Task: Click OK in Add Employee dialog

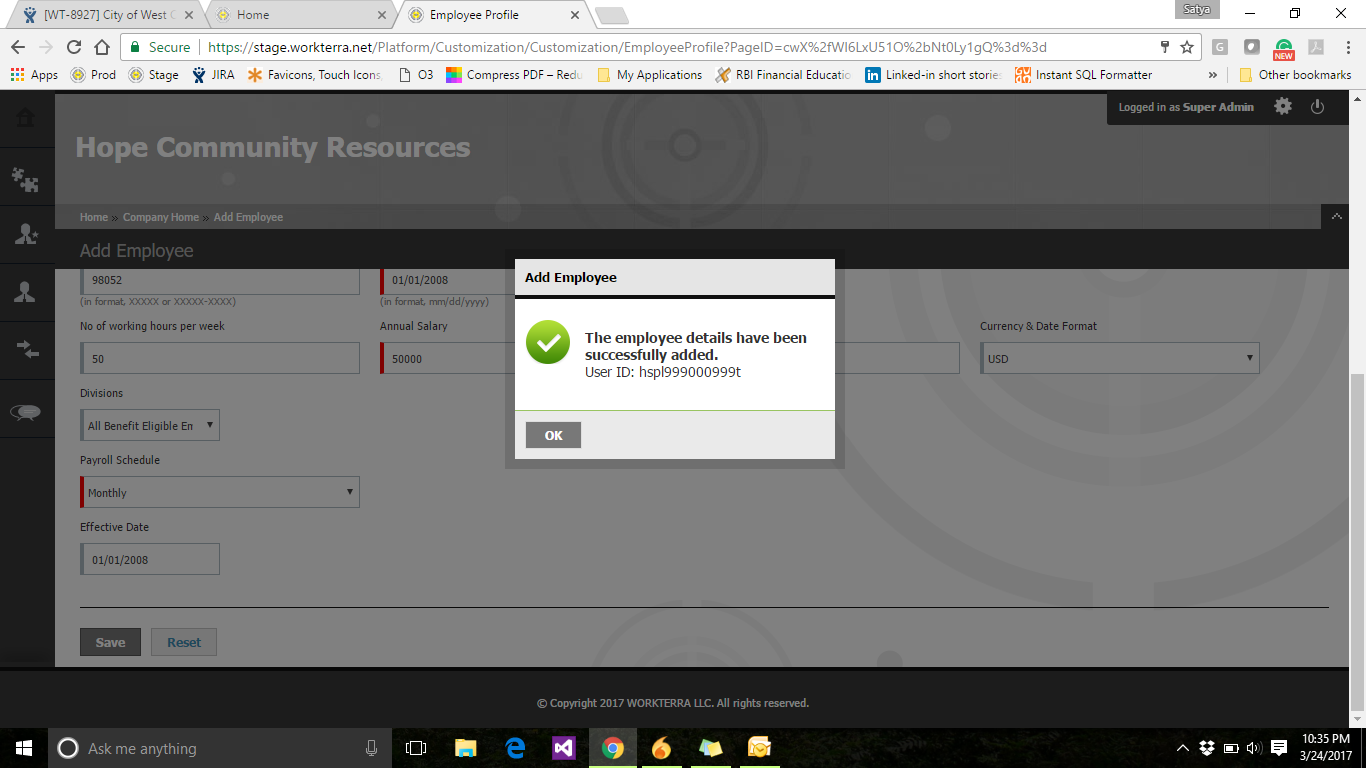Action: click(553, 435)
